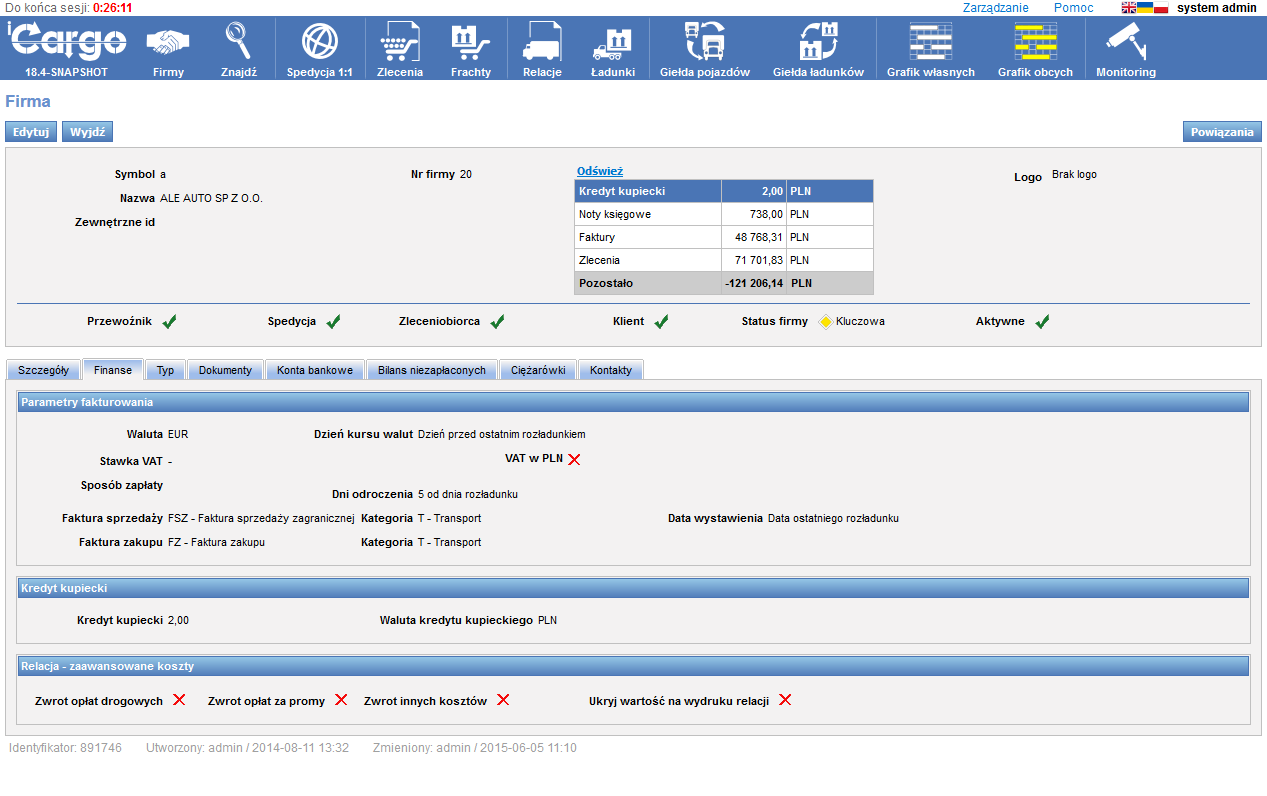Open the Frachty toolbar icon

(470, 42)
